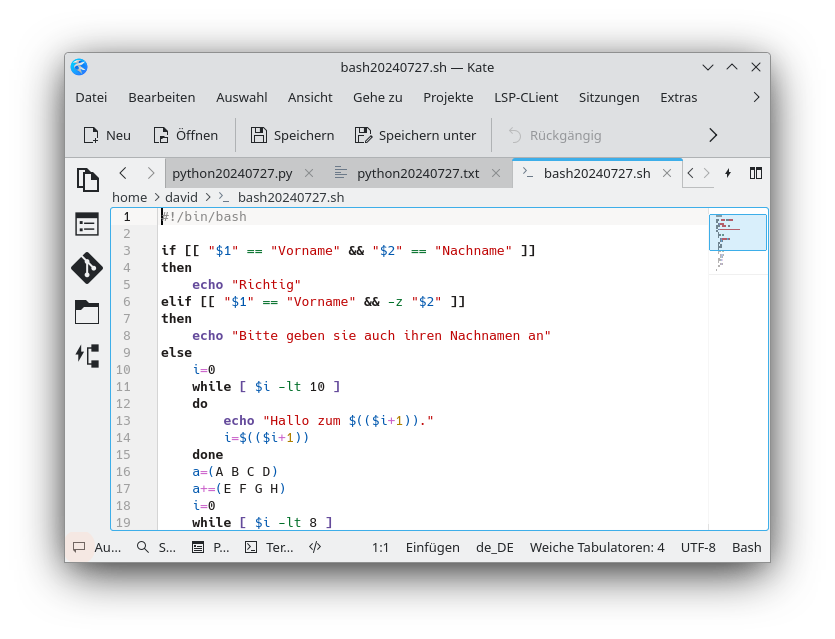
Task: Toggle the Terminal panel in status bar
Action: point(269,547)
